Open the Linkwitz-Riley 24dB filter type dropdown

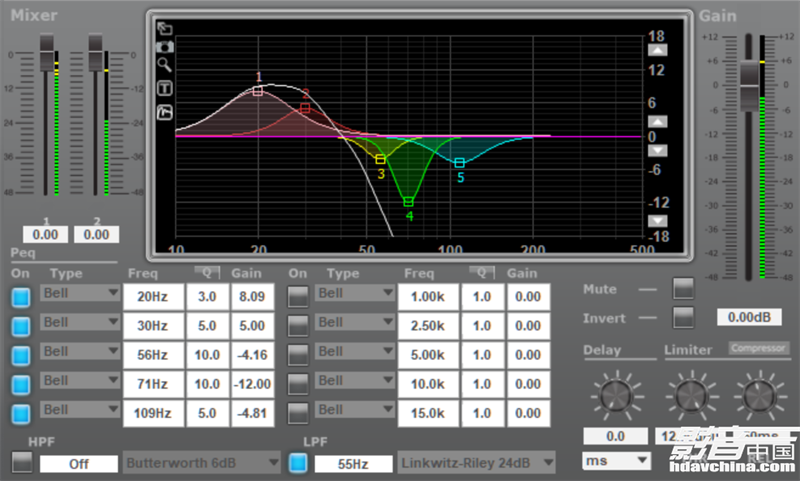pyautogui.click(x=476, y=463)
